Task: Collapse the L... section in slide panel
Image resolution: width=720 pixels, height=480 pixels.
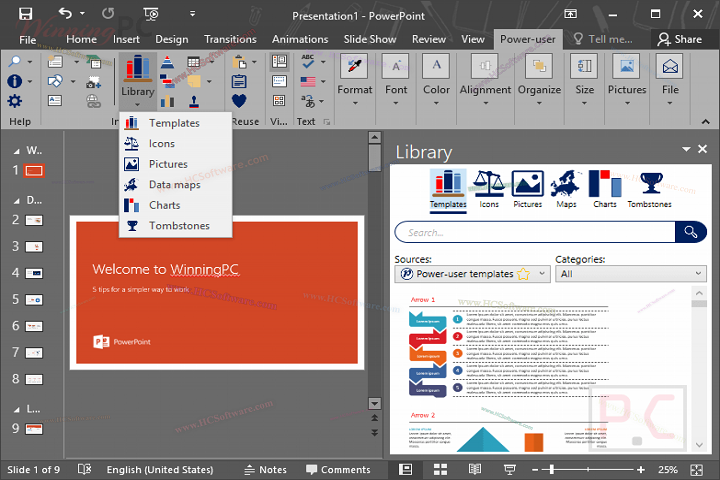Action: click(17, 409)
